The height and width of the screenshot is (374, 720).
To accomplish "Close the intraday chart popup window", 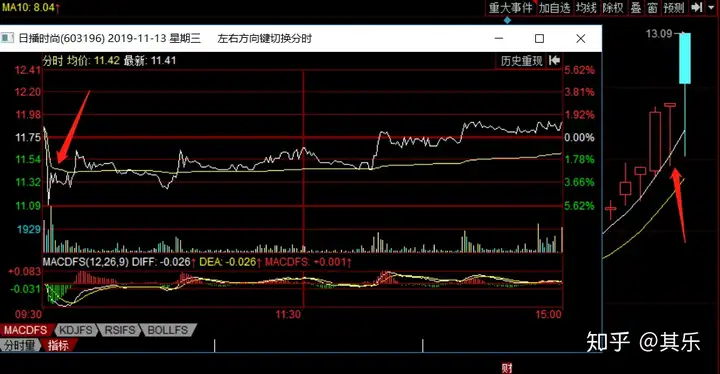I will pos(580,39).
